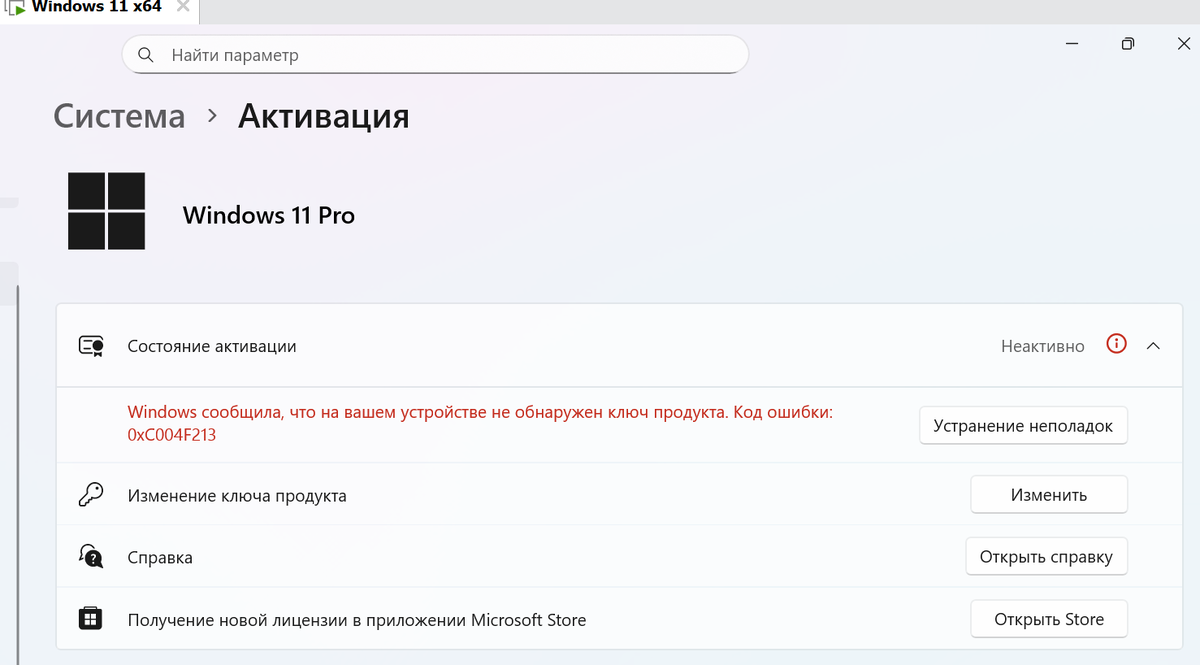The width and height of the screenshot is (1200, 665).
Task: Click the help chat bubble icon
Action: click(x=91, y=557)
